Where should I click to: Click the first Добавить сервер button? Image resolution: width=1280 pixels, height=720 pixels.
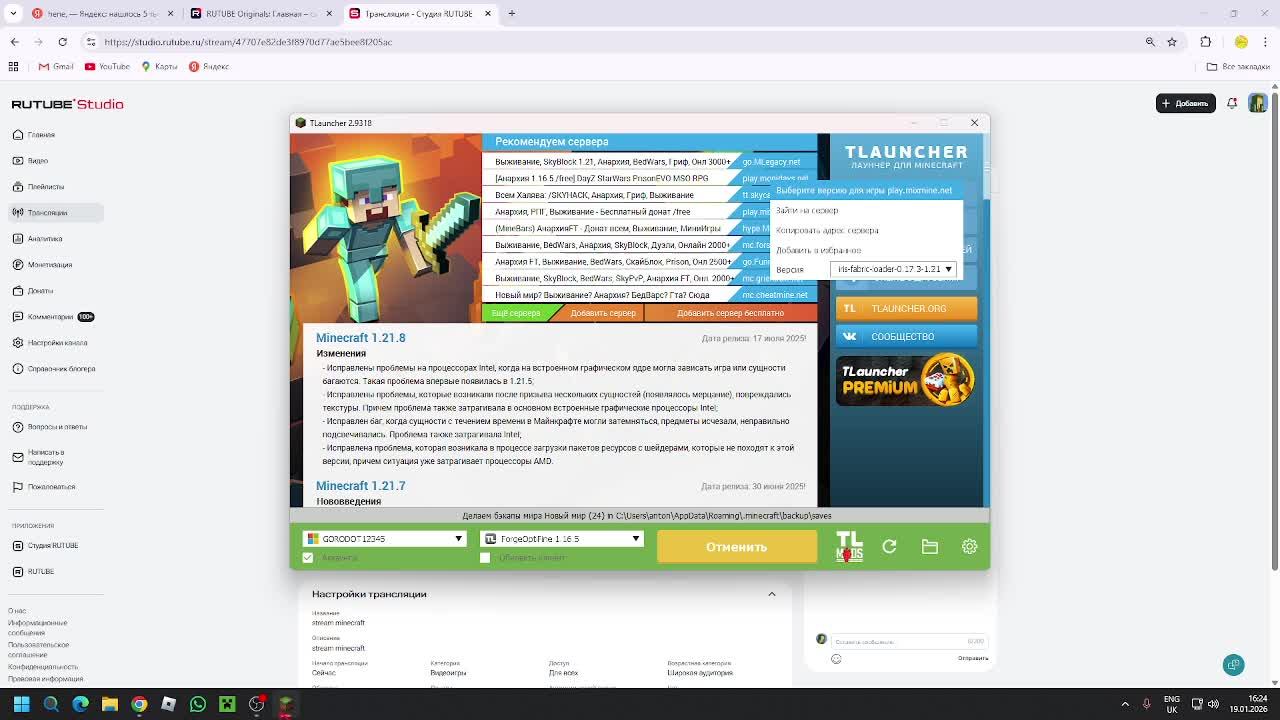pos(603,313)
